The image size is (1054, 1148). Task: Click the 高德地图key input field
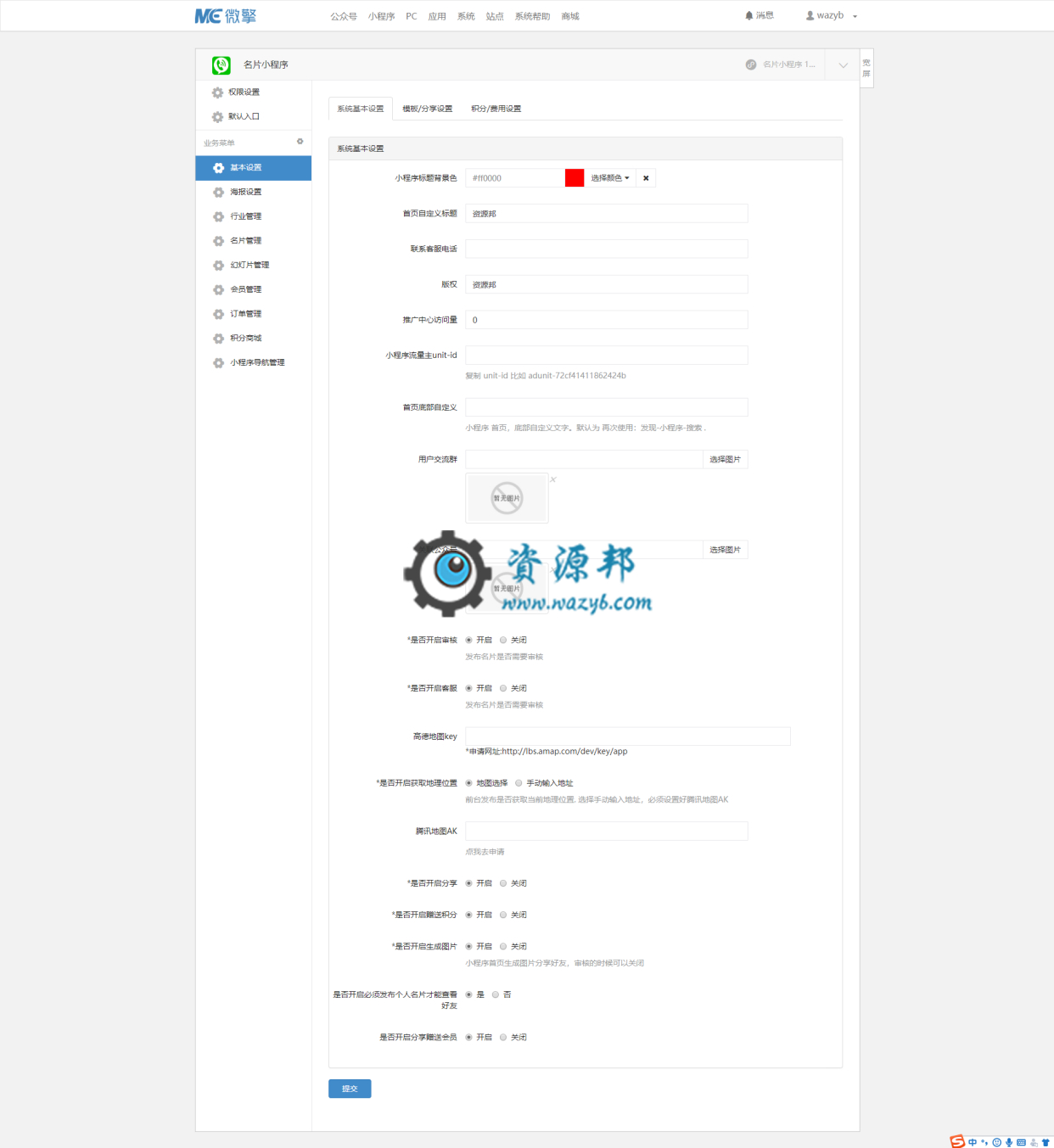tap(628, 736)
